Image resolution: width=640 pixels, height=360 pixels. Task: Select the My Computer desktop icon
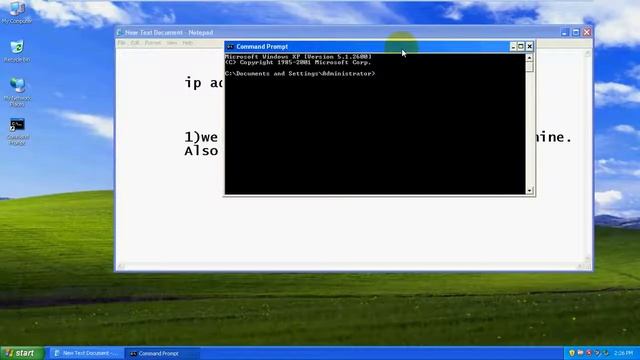point(17,12)
